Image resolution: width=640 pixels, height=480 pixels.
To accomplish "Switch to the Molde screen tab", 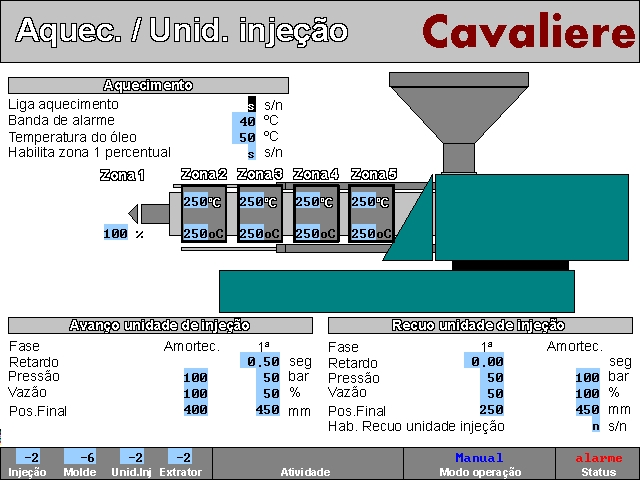I will (80, 463).
